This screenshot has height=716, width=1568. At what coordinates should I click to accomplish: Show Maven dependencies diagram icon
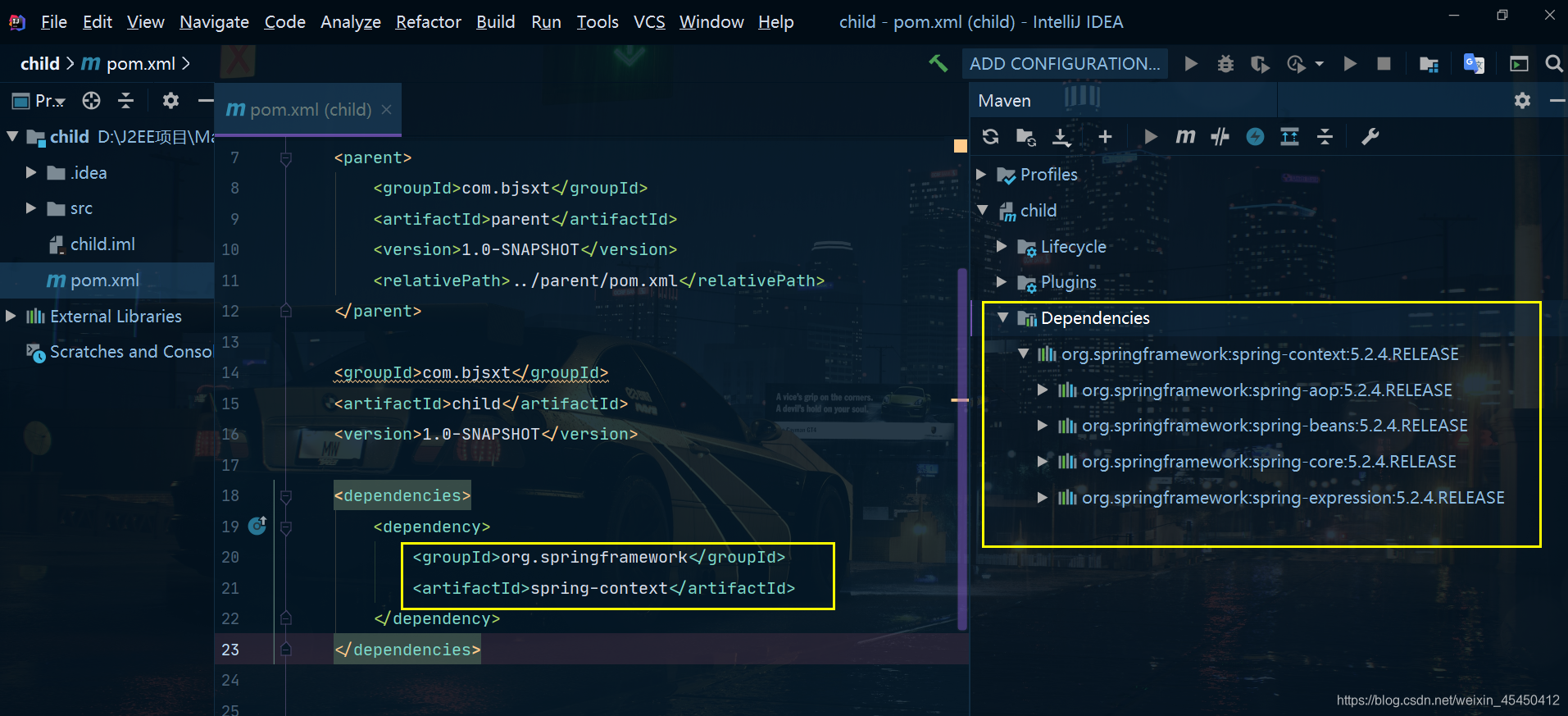(1289, 136)
